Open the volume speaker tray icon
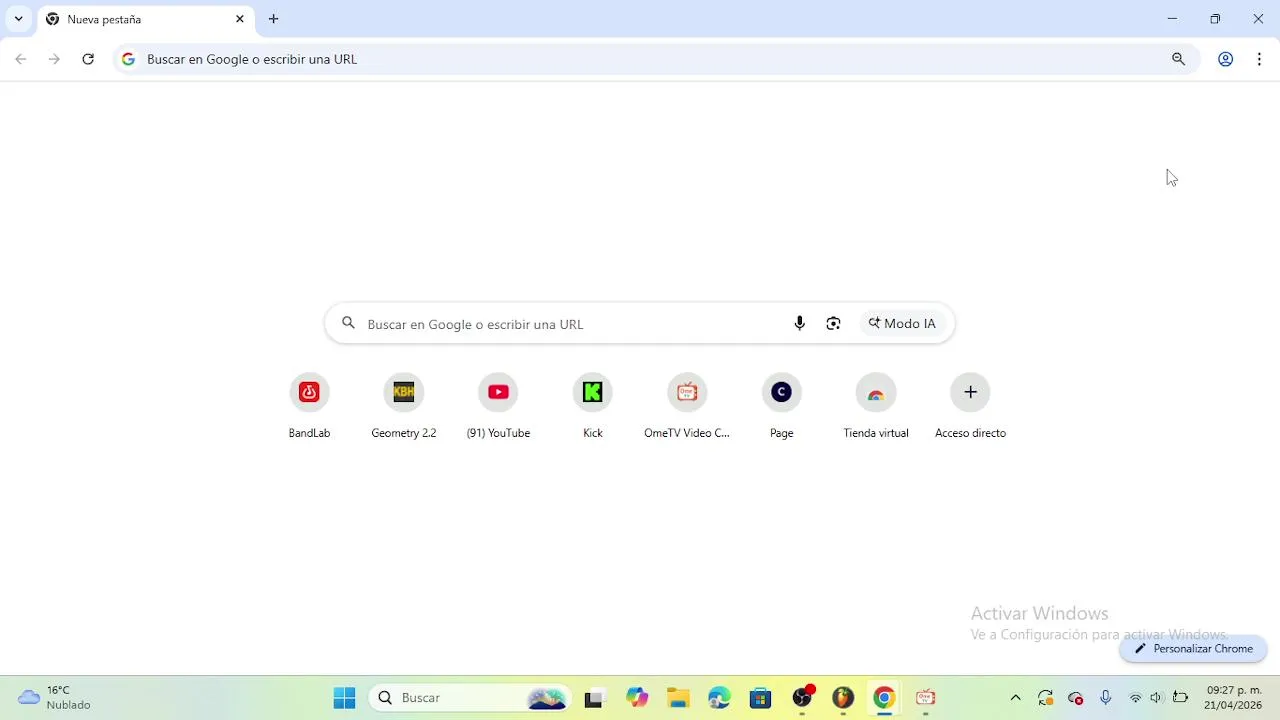 click(x=1157, y=698)
